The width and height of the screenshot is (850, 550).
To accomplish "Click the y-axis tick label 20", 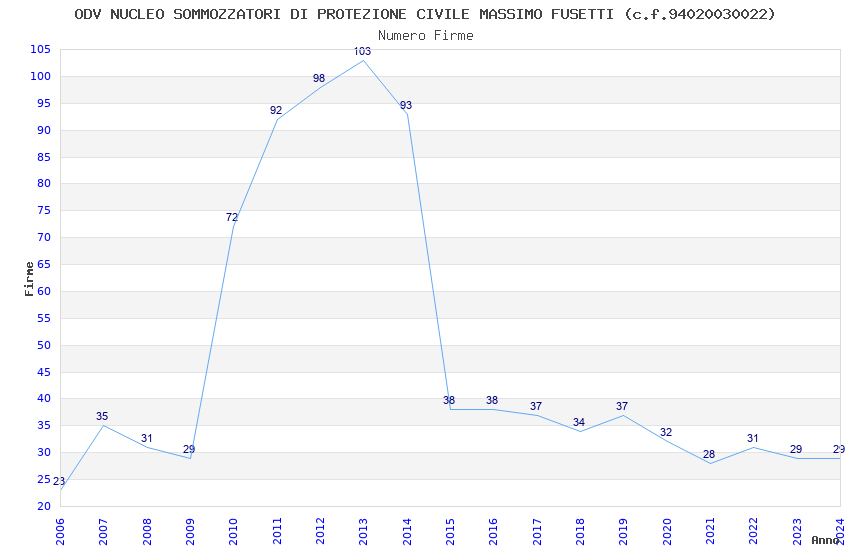I will [x=43, y=506].
